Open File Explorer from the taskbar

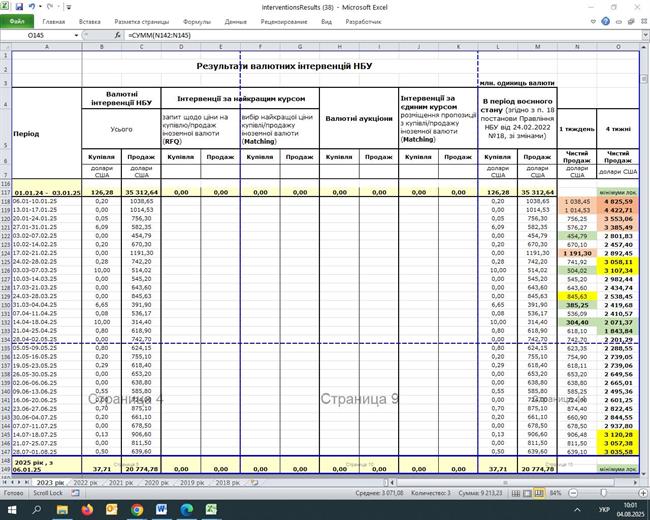click(62, 510)
